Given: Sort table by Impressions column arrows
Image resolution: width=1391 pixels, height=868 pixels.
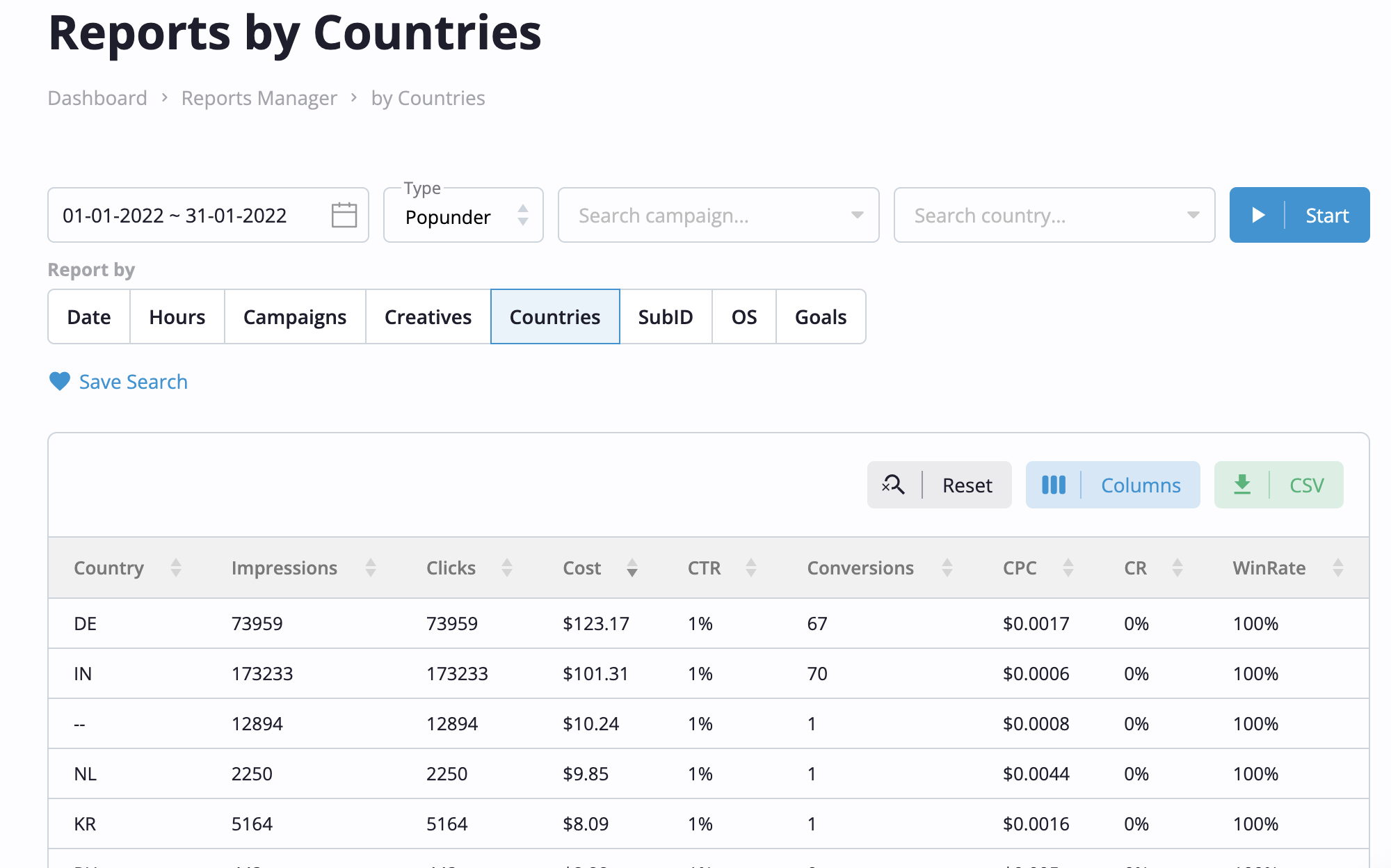Looking at the screenshot, I should tap(371, 568).
